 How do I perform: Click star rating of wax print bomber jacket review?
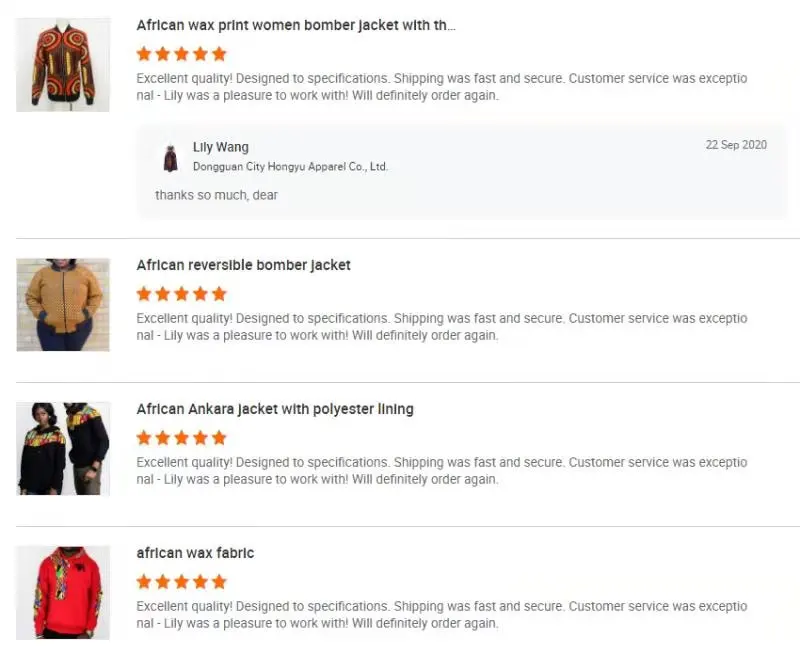point(182,54)
